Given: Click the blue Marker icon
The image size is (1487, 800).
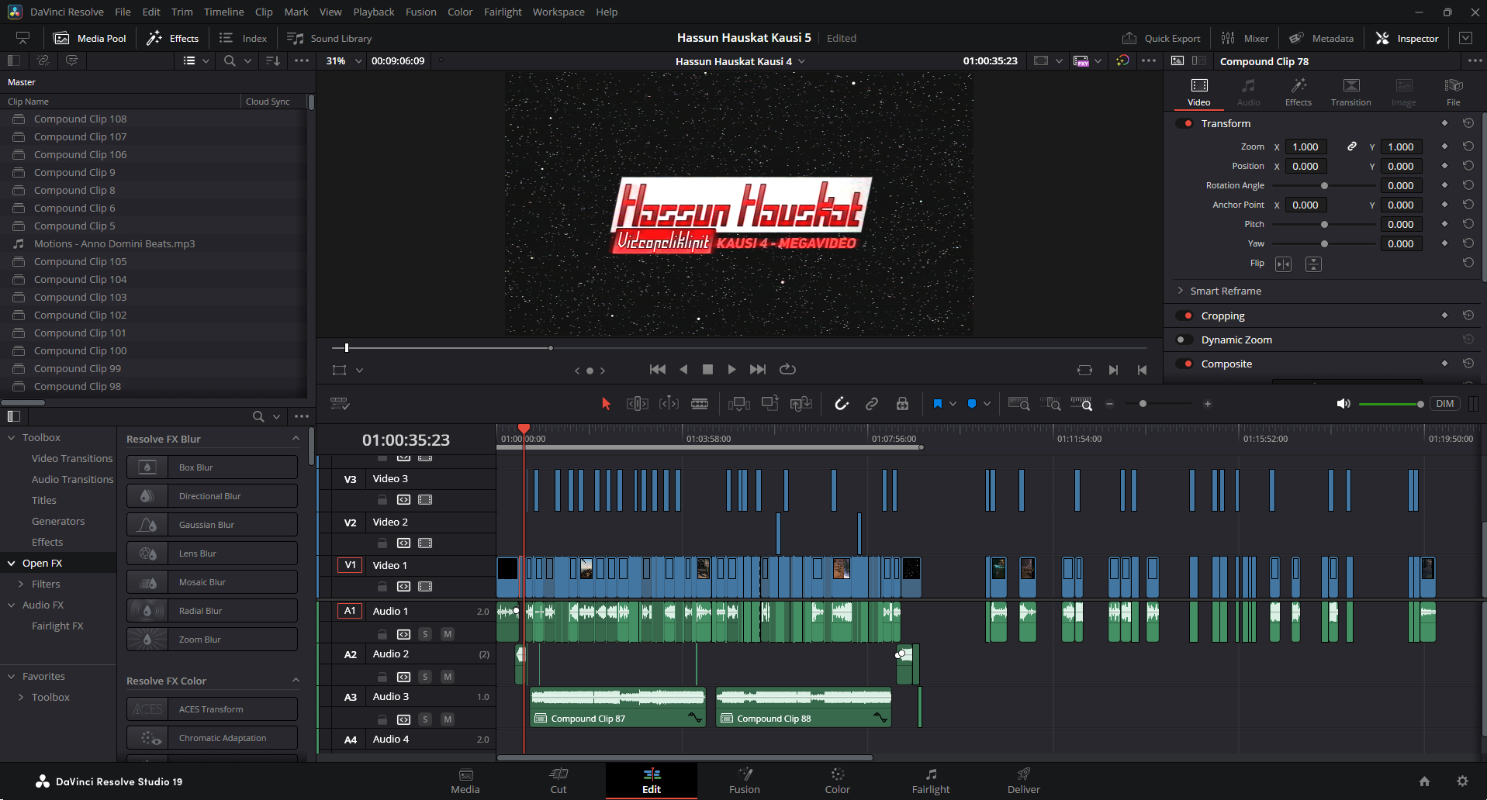Looking at the screenshot, I should 971,404.
